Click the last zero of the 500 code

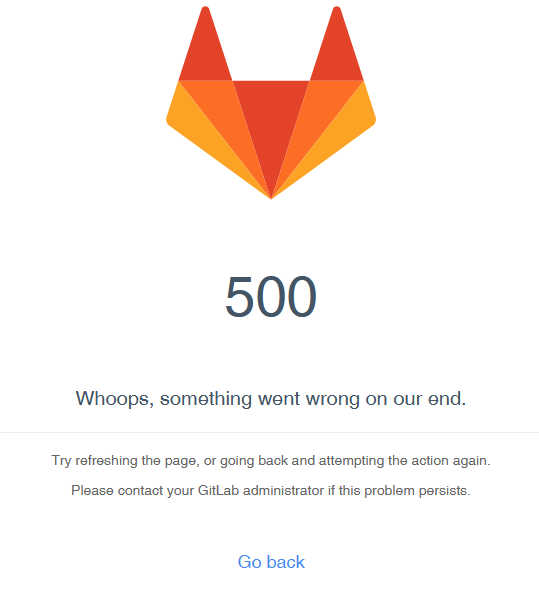(302, 296)
